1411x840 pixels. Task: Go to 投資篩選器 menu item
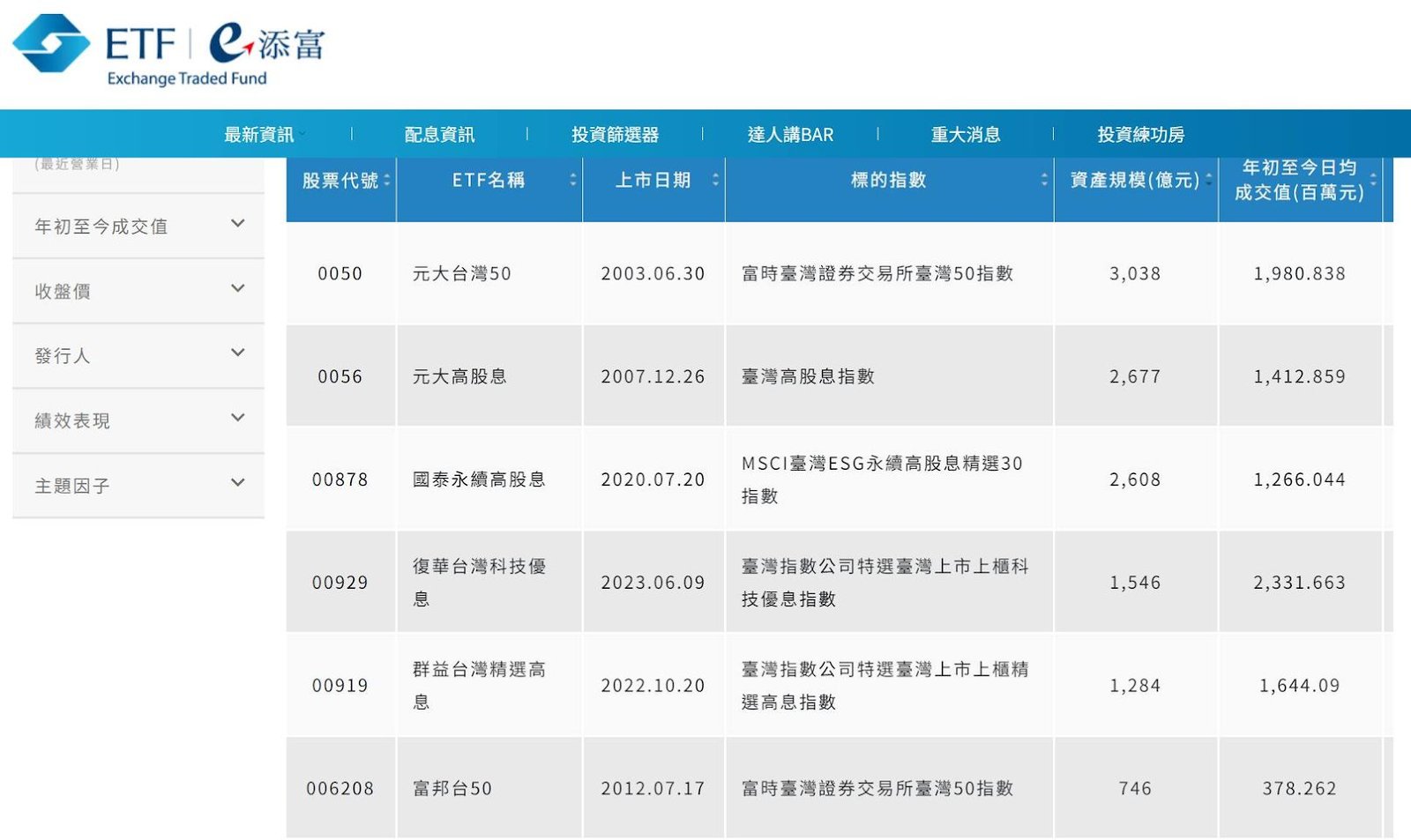point(615,134)
